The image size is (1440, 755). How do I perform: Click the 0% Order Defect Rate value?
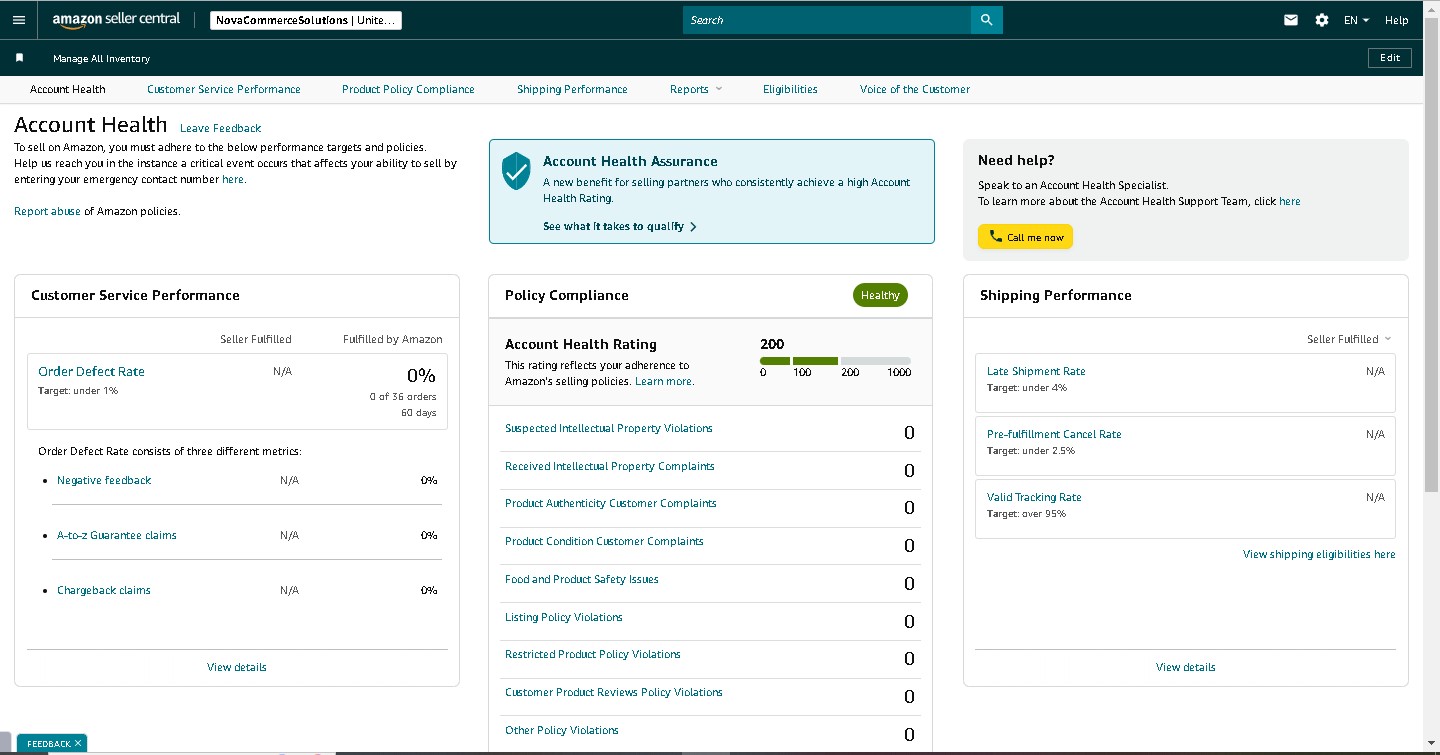pyautogui.click(x=421, y=376)
